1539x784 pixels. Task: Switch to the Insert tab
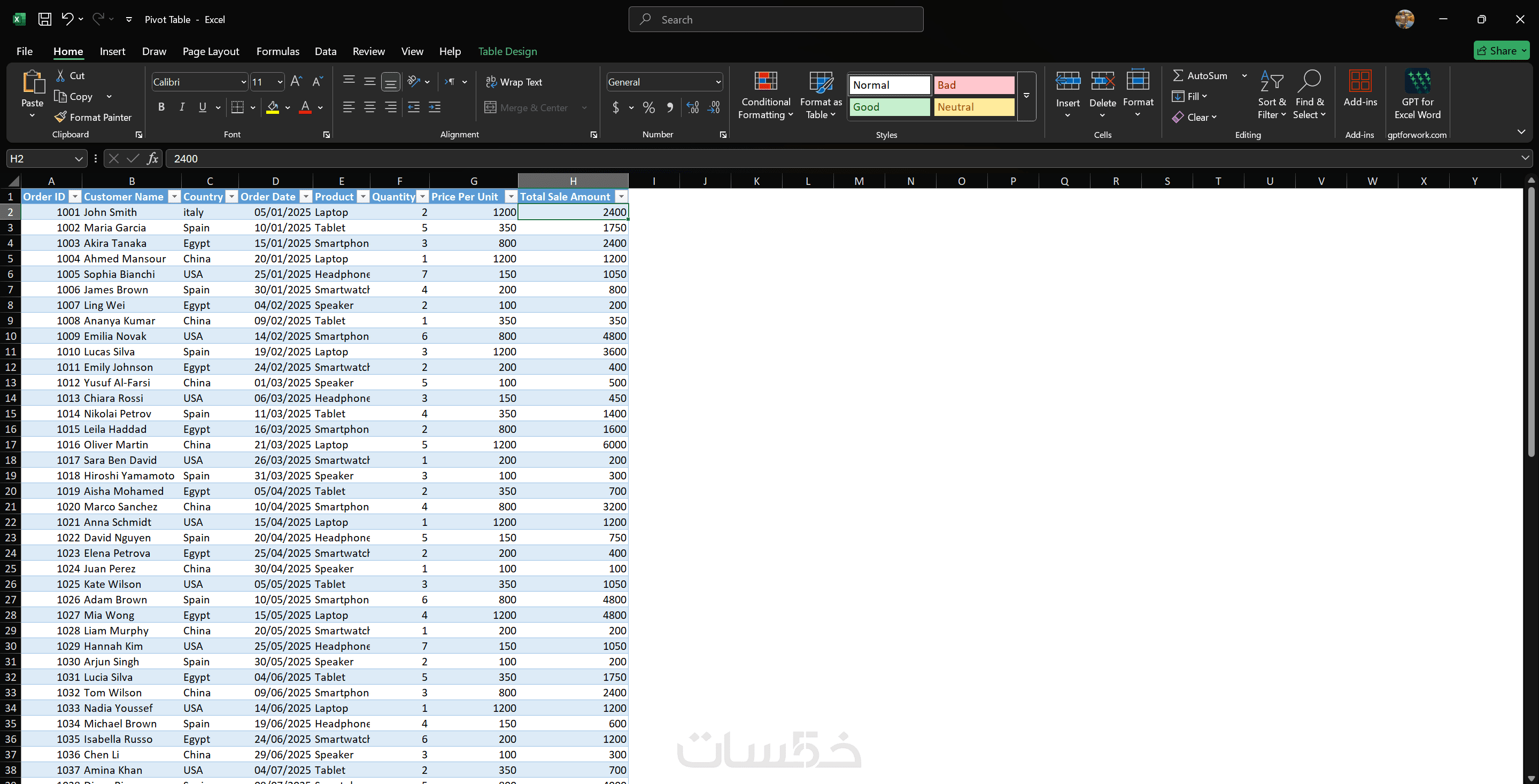(x=112, y=51)
